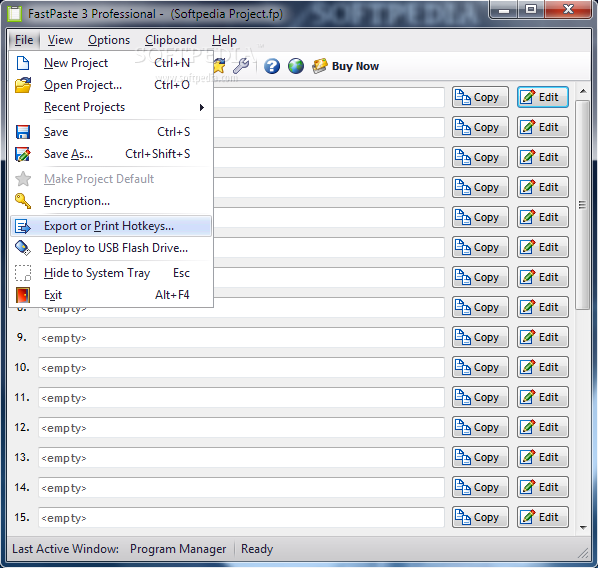Click the row number 14. label
The image size is (598, 568).
(22, 487)
